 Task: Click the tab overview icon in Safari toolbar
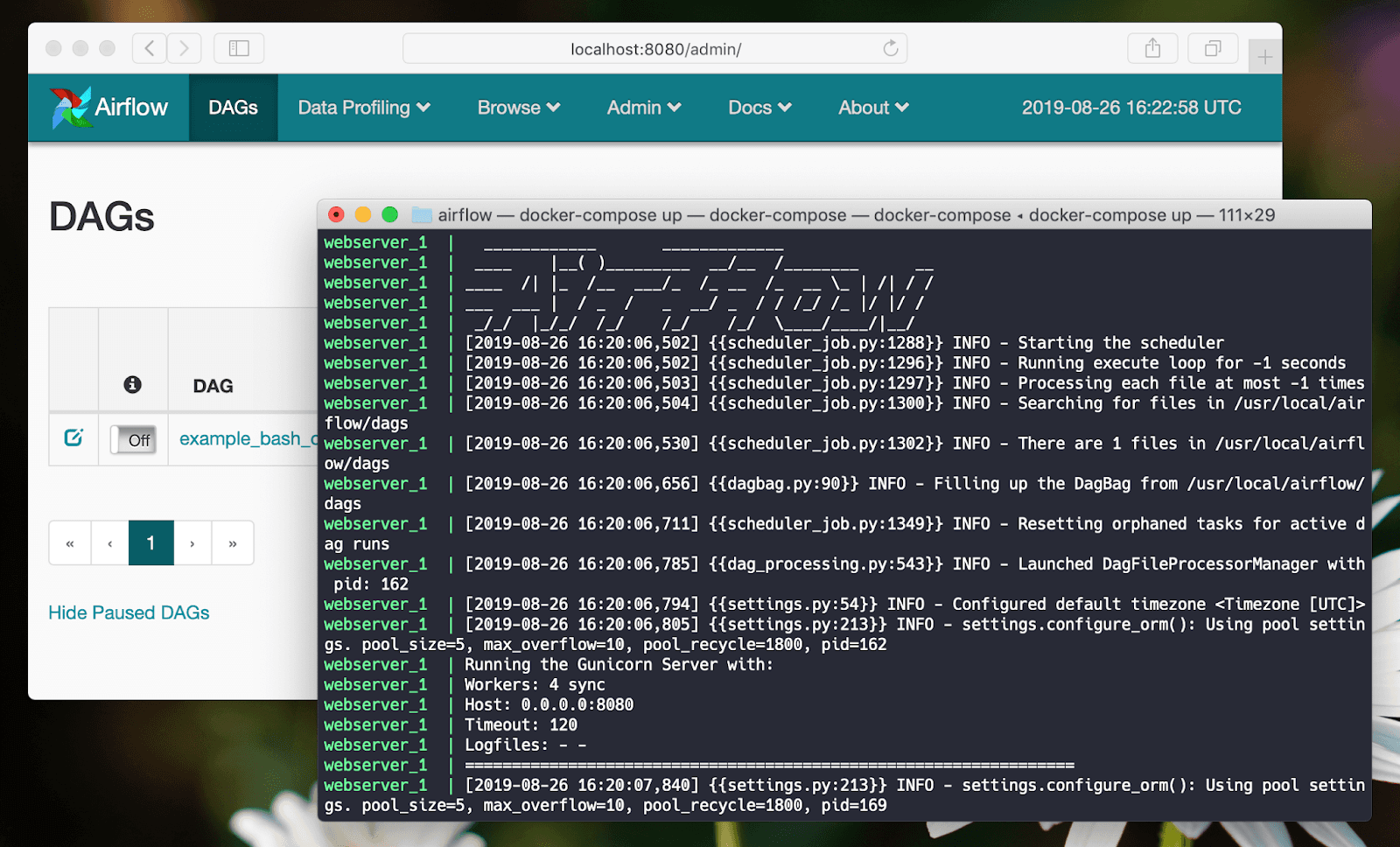click(1213, 48)
